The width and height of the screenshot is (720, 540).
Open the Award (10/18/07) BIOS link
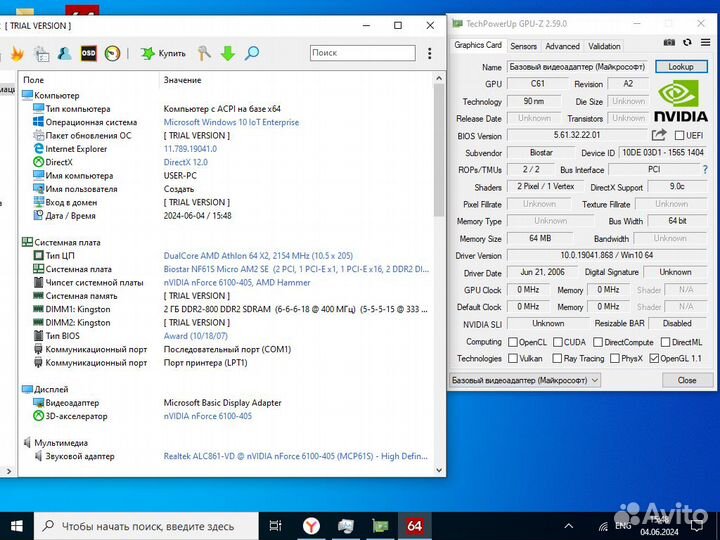point(196,336)
